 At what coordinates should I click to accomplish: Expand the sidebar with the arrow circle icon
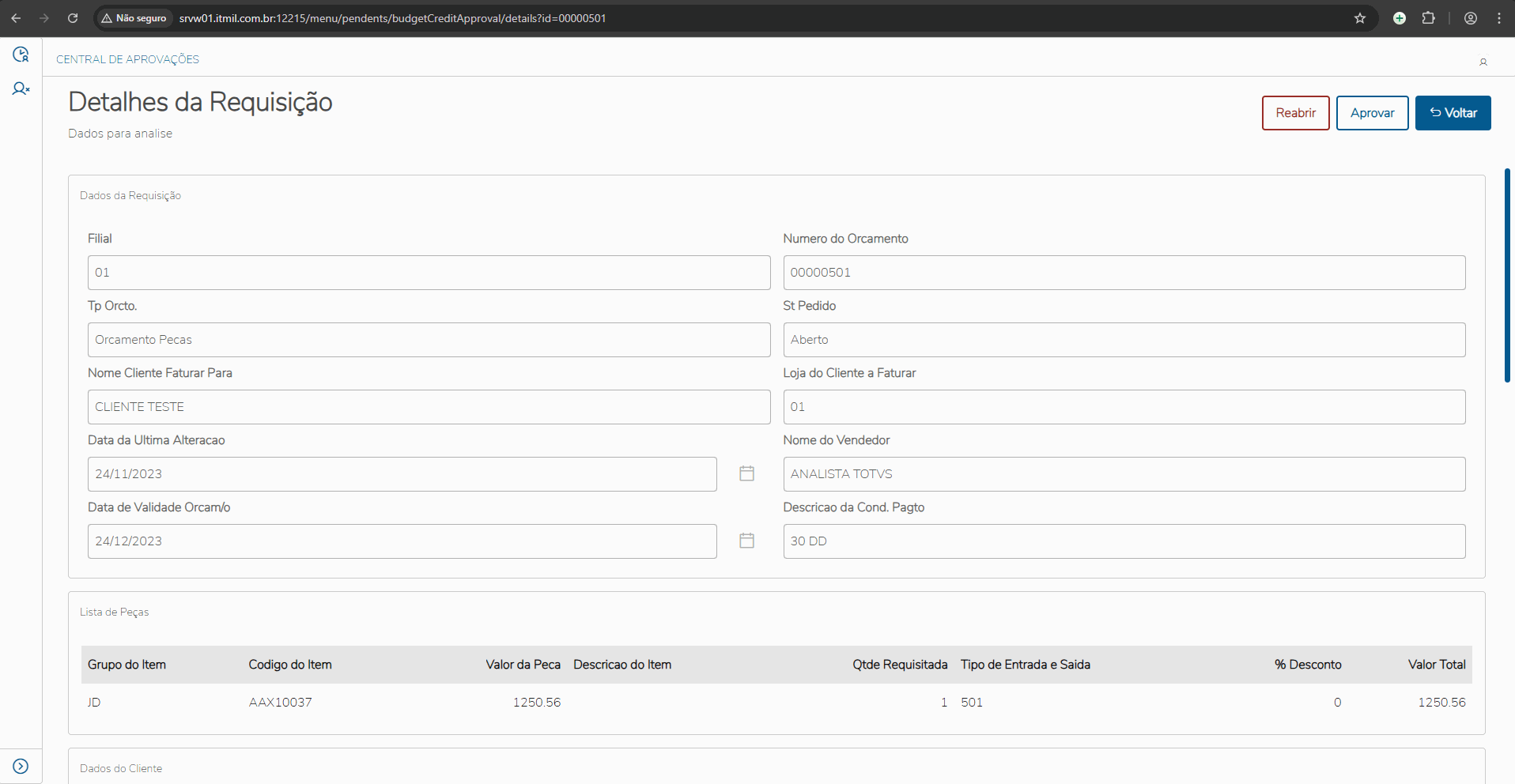tap(21, 766)
